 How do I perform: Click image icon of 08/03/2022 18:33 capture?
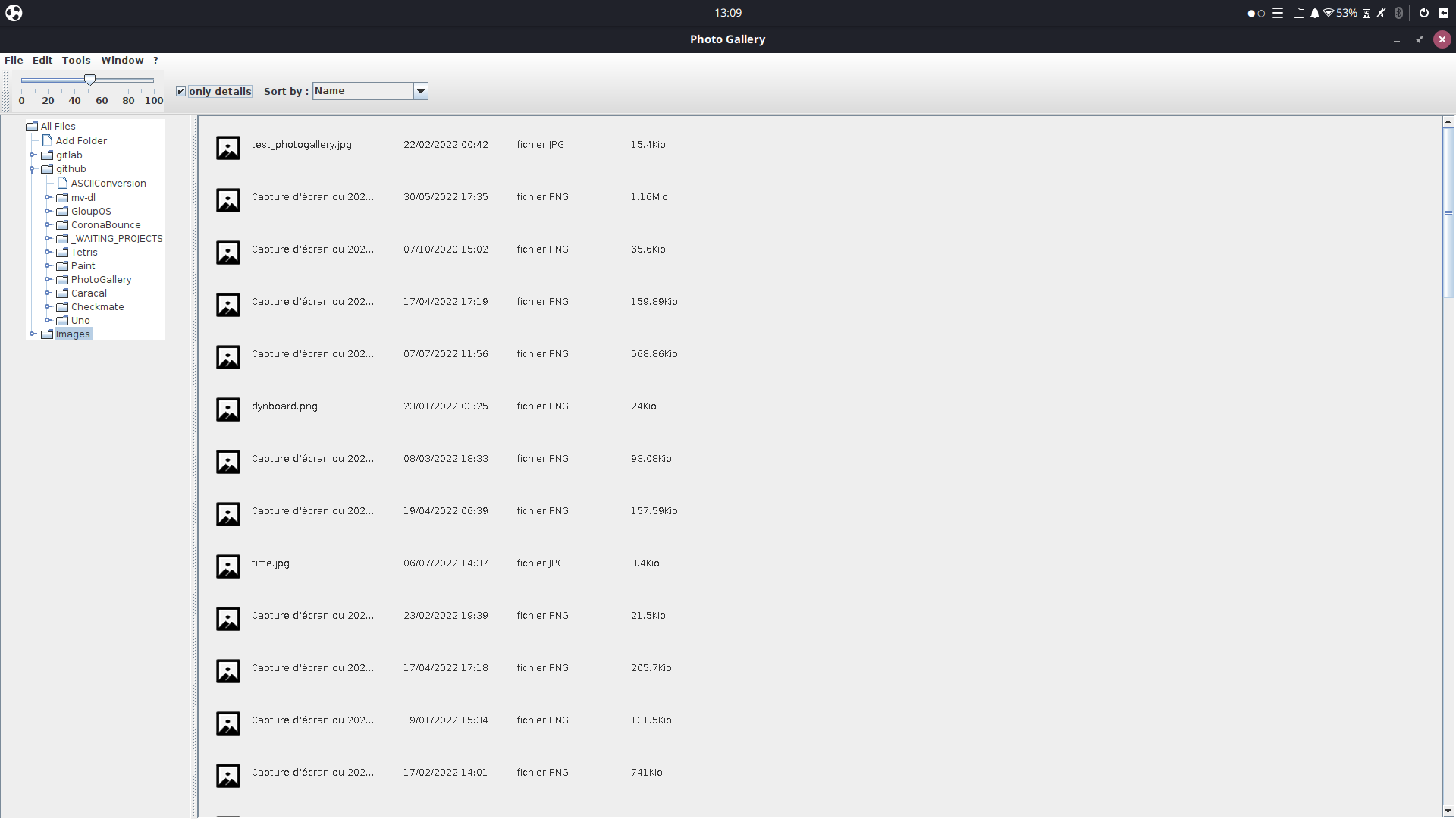point(228,462)
